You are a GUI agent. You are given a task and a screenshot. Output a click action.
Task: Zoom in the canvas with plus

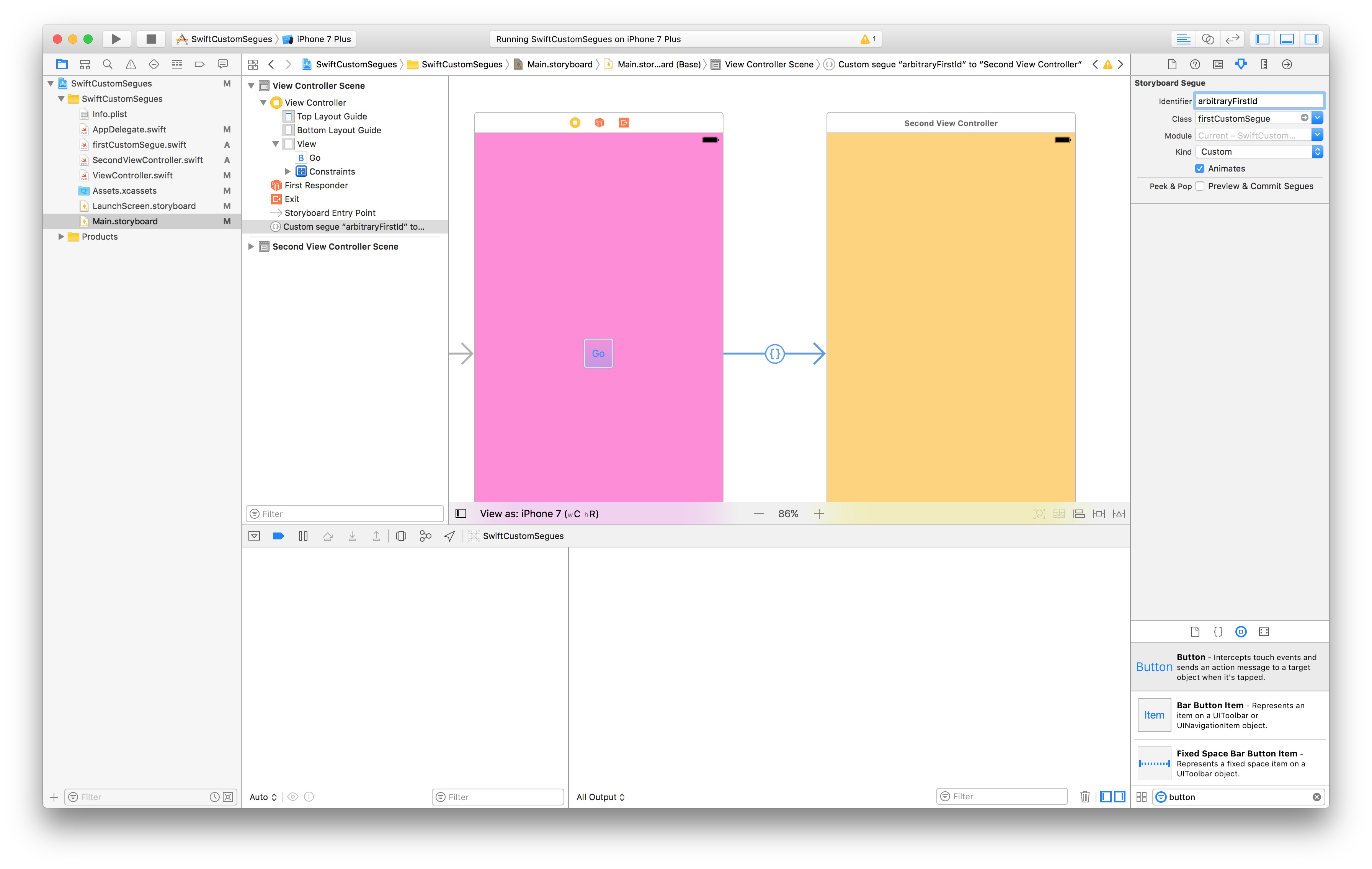(819, 514)
